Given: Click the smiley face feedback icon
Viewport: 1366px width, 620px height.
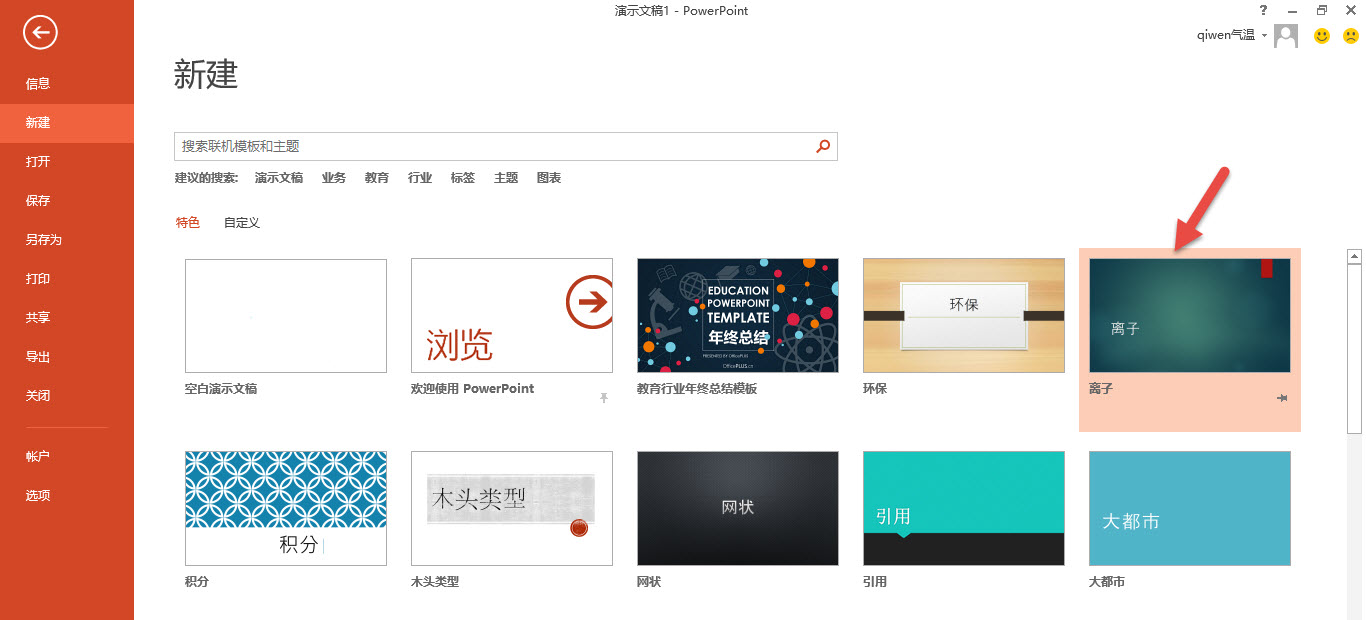Looking at the screenshot, I should [x=1322, y=35].
